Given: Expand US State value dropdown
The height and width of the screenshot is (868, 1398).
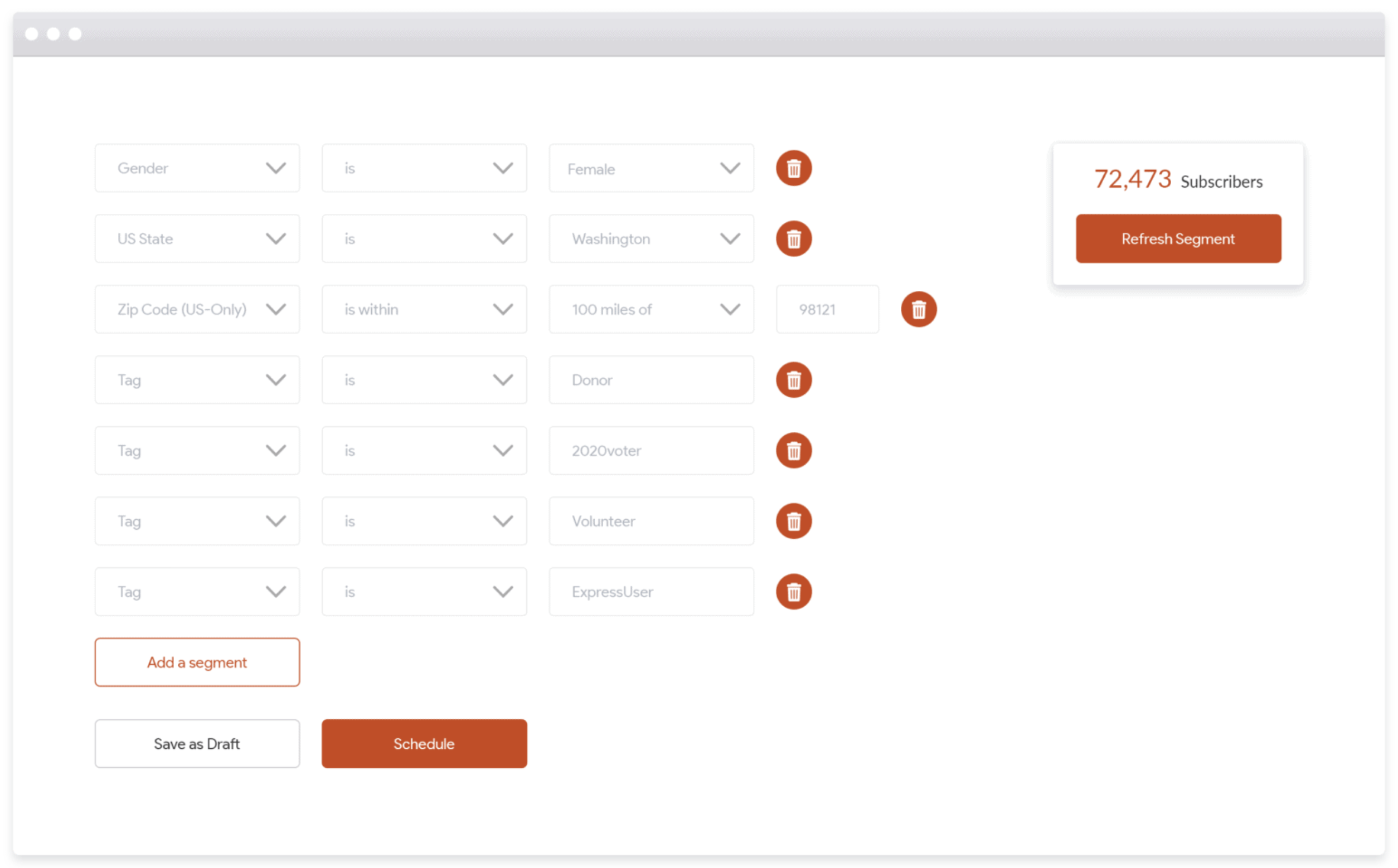Looking at the screenshot, I should (x=728, y=239).
